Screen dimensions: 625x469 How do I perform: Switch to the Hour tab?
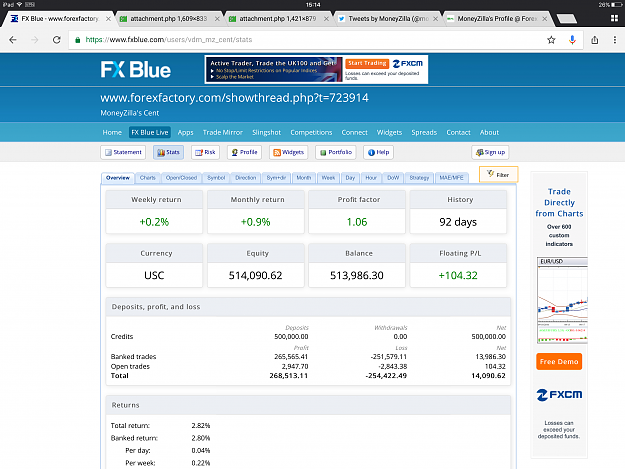click(371, 178)
